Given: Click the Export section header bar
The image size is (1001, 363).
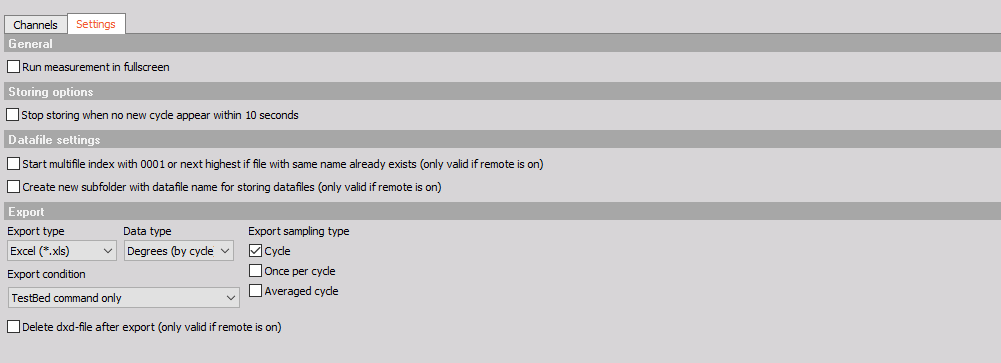Looking at the screenshot, I should pyautogui.click(x=500, y=211).
